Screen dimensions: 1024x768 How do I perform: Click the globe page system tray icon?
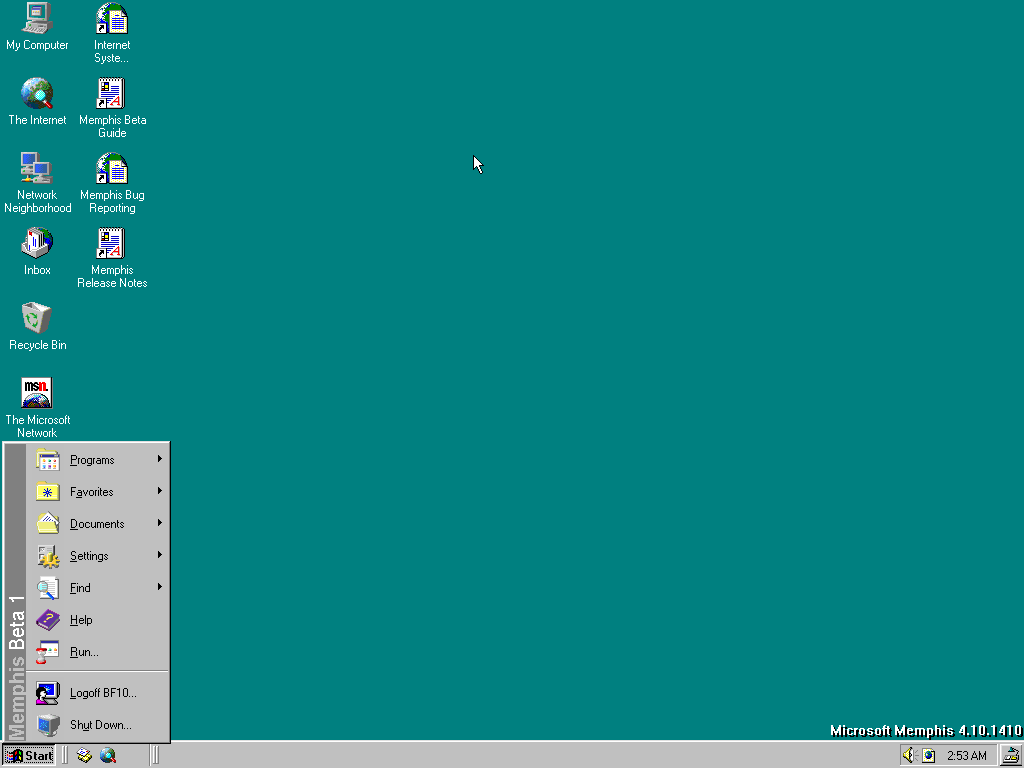(929, 756)
